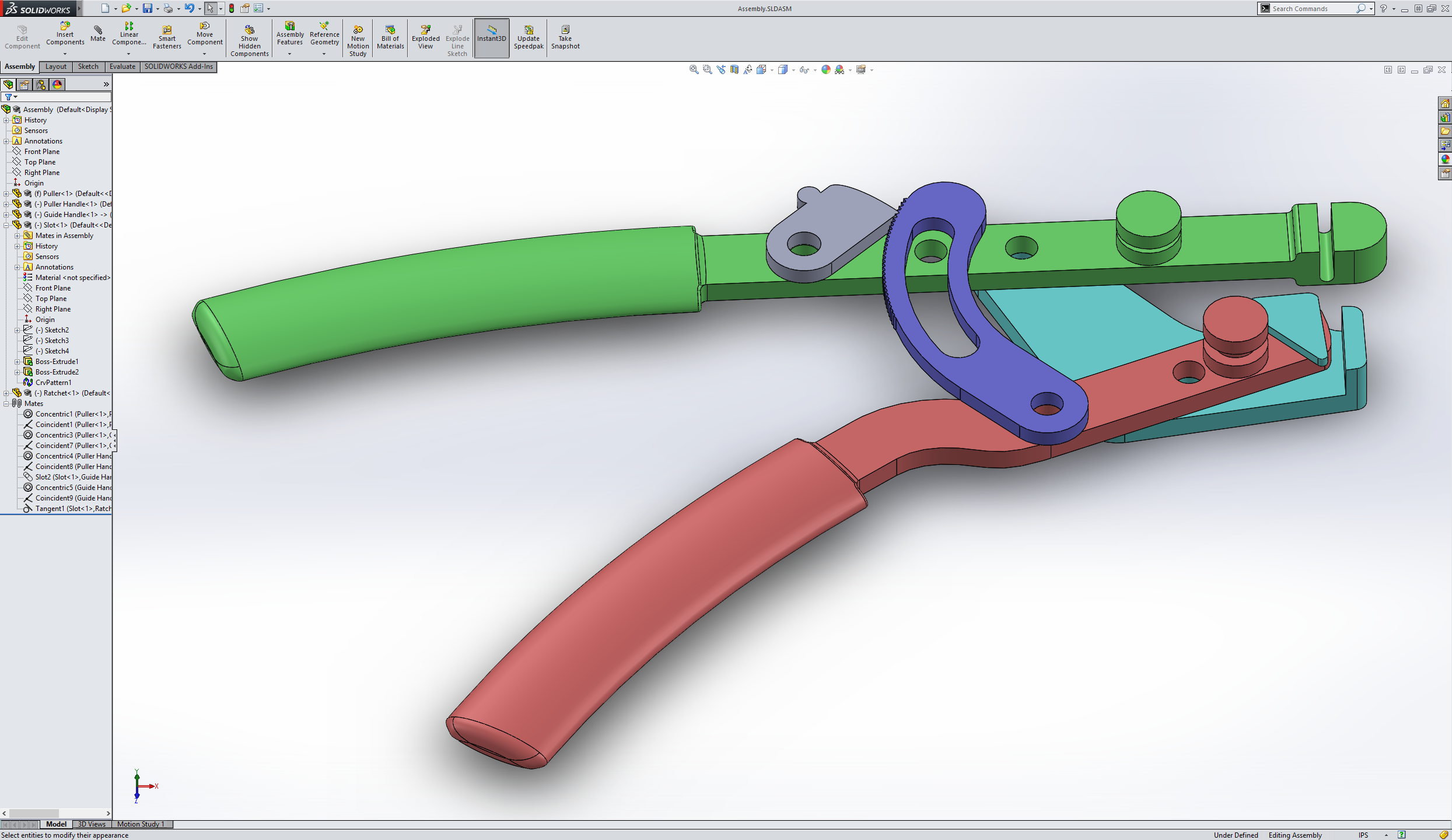Switch to the Evaluate tab
The height and width of the screenshot is (840, 1452).
tap(123, 66)
